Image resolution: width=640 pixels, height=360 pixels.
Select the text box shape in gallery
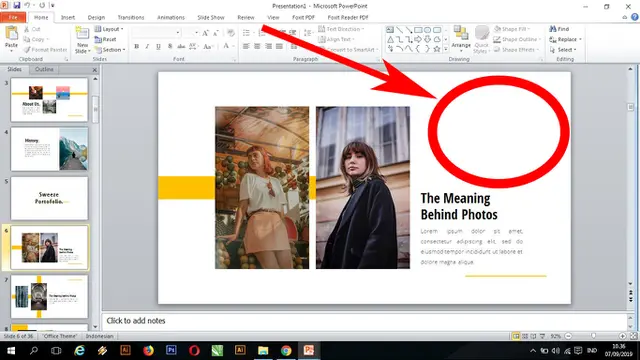[390, 30]
